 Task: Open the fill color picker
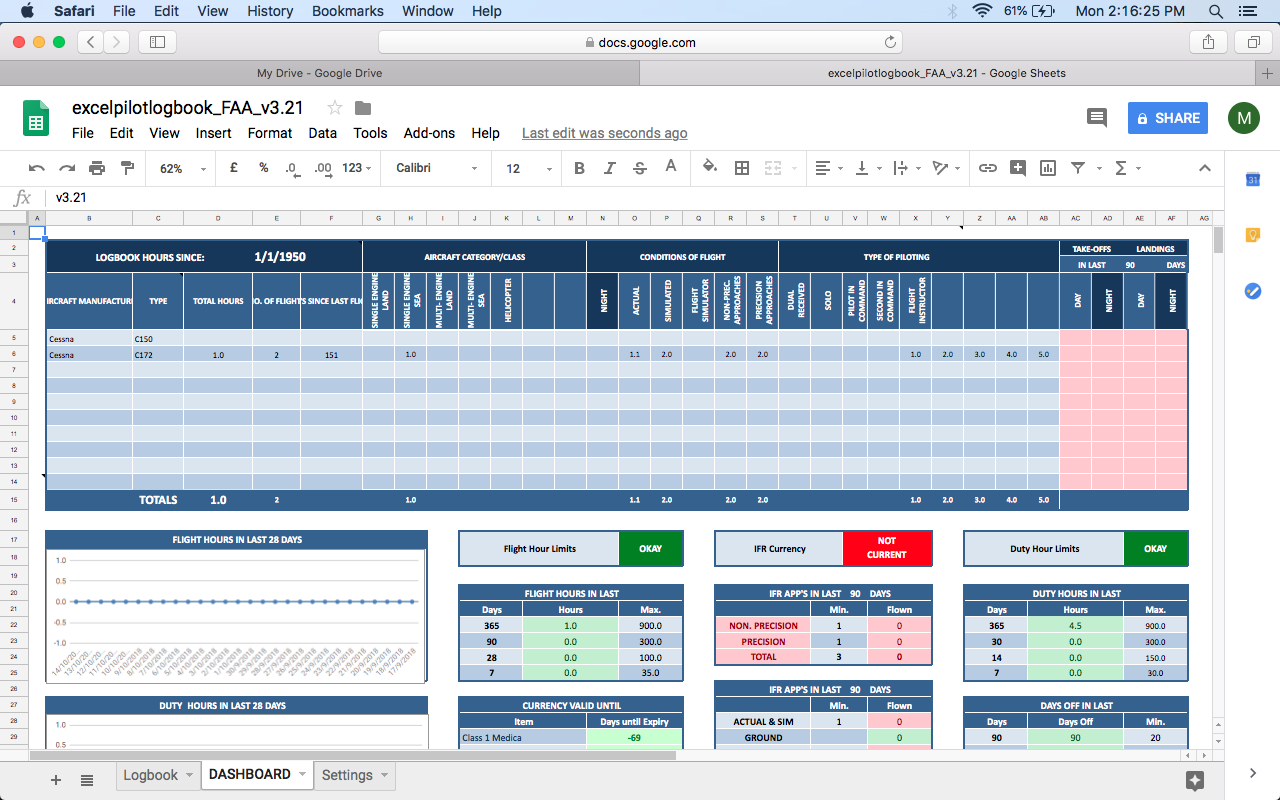(x=710, y=168)
